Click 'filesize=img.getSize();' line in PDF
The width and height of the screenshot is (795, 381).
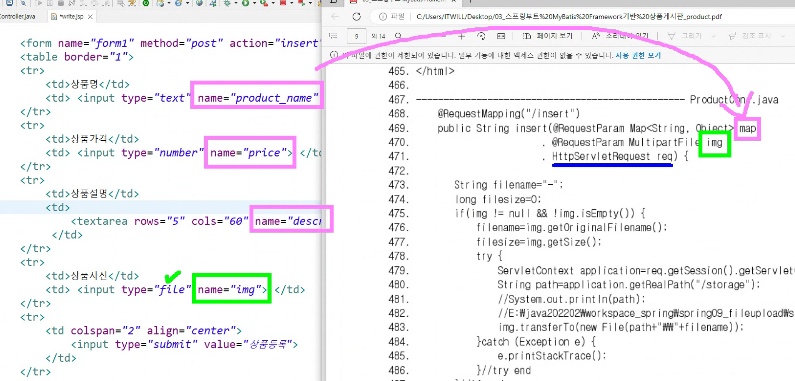(x=539, y=242)
